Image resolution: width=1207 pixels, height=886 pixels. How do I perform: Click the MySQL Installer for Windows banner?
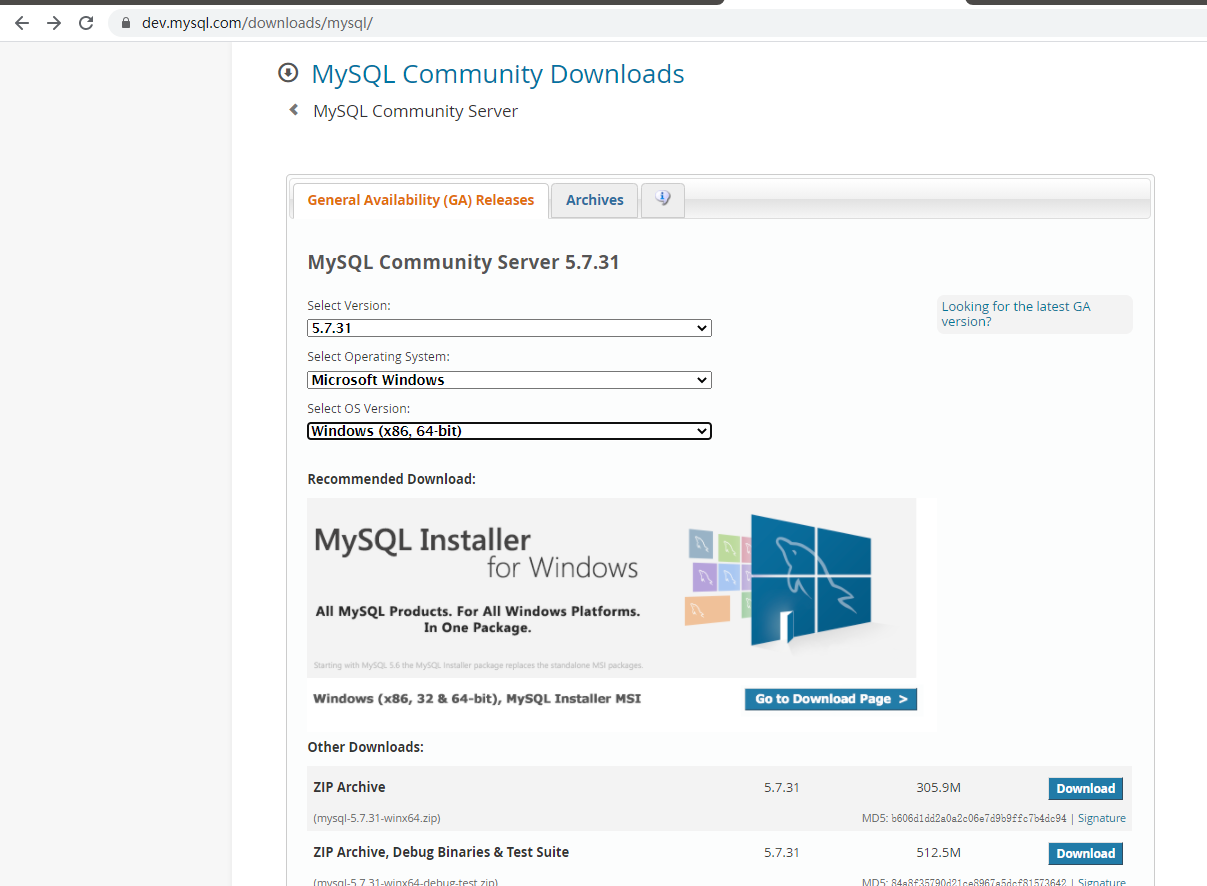(612, 588)
